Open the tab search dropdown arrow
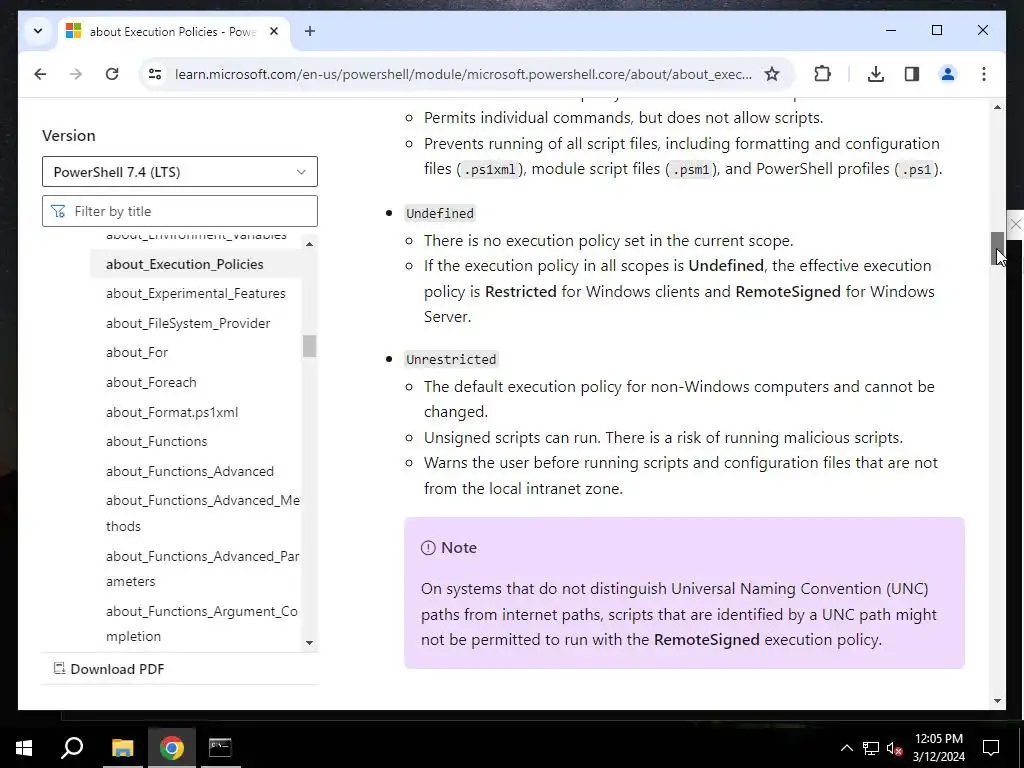 pos(38,31)
